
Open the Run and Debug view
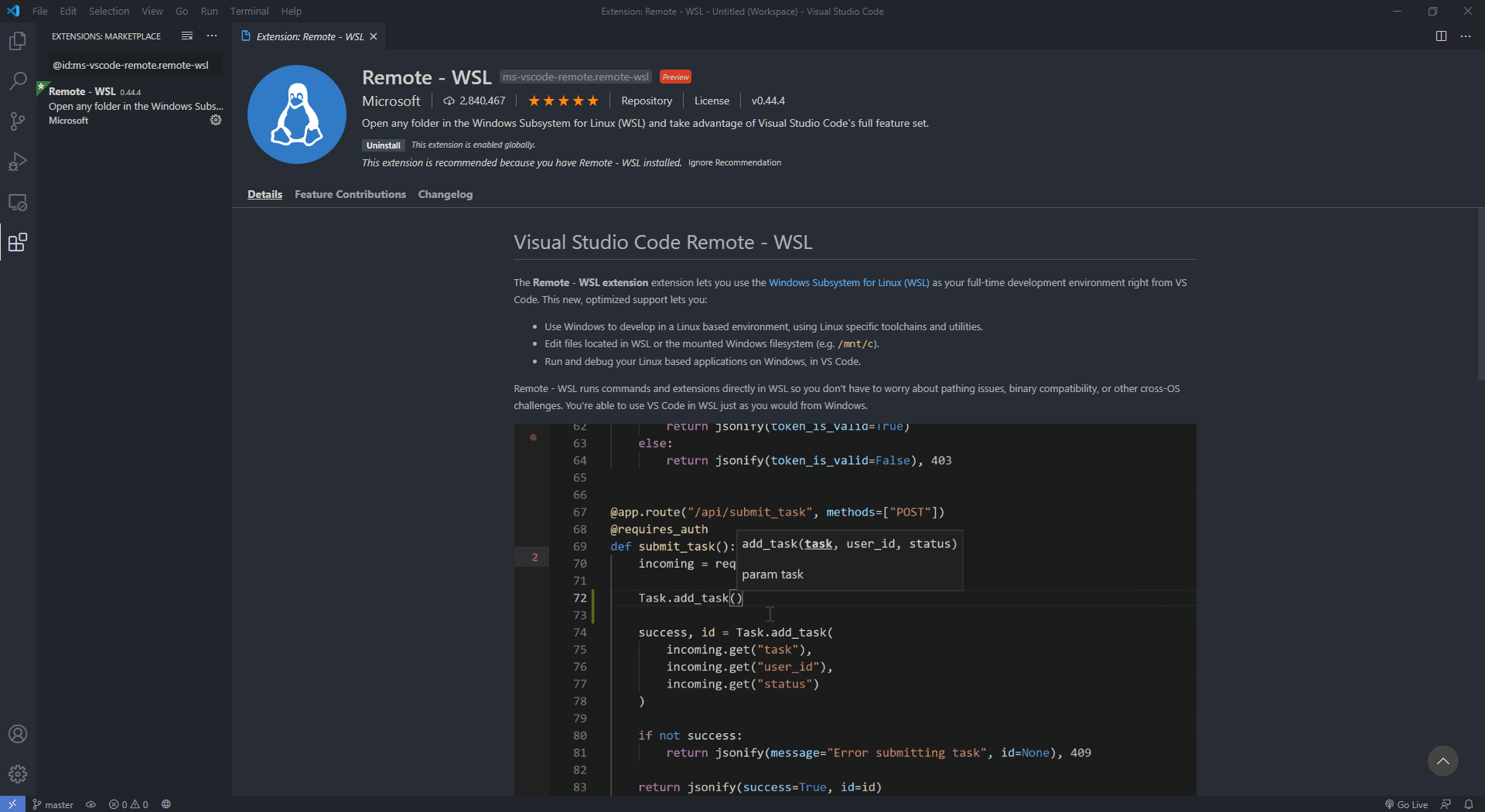pos(17,162)
